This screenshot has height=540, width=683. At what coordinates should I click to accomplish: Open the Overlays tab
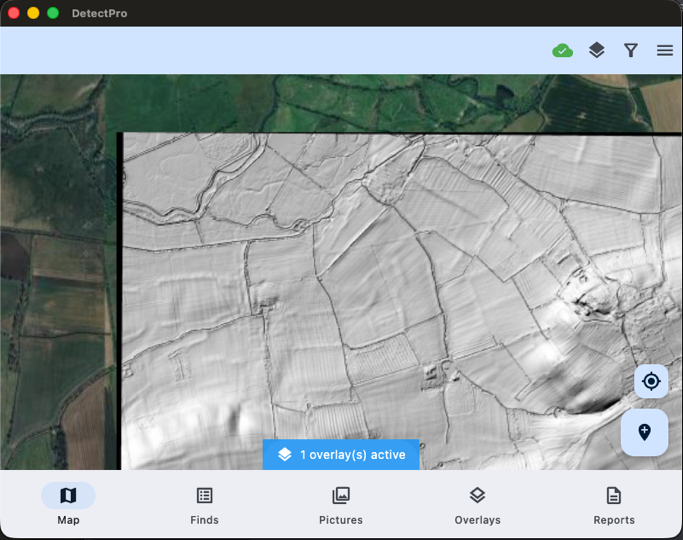click(x=477, y=506)
